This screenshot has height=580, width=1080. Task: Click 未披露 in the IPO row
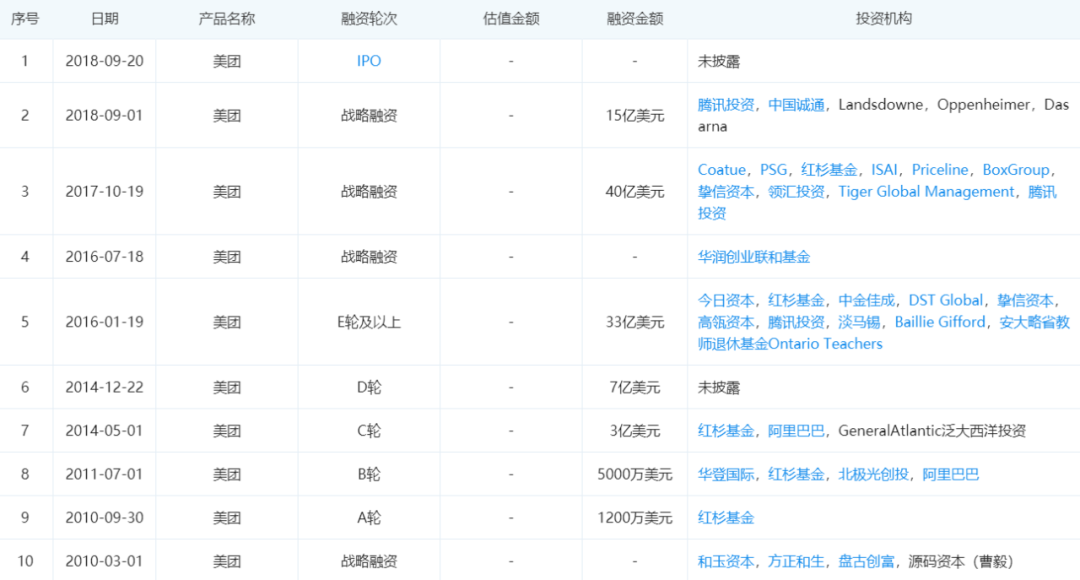(x=718, y=61)
